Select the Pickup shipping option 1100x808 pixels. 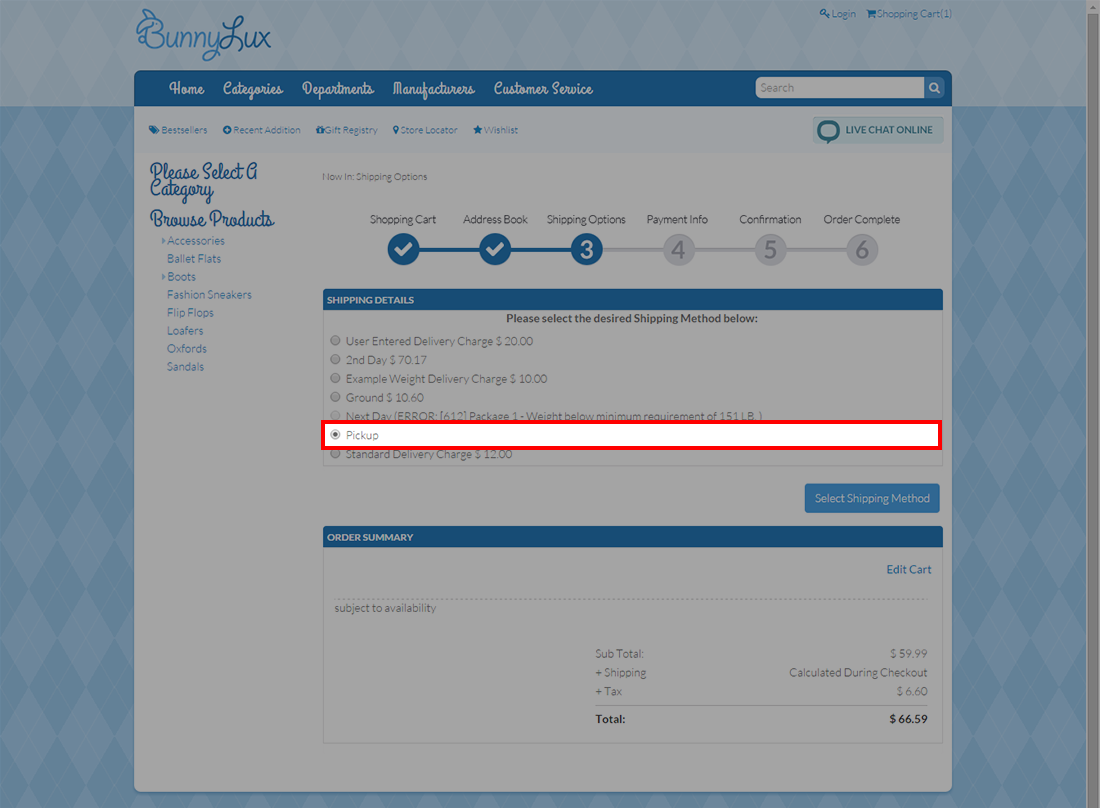[335, 435]
